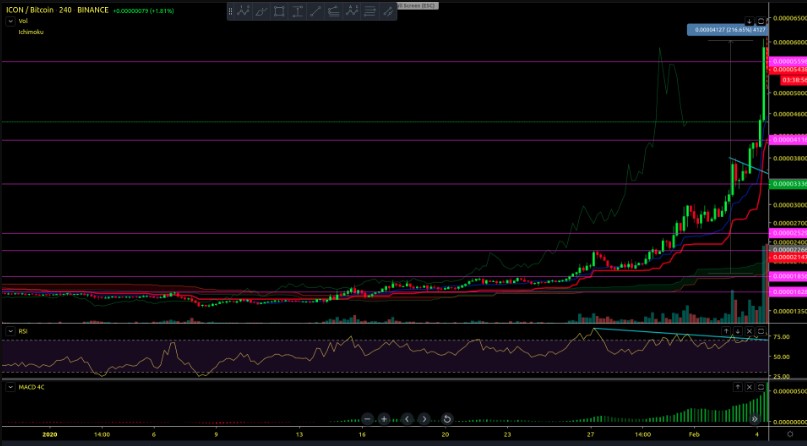Collapse the indicator legend next to Vol
Image resolution: width=807 pixels, height=446 pixels.
9,20
